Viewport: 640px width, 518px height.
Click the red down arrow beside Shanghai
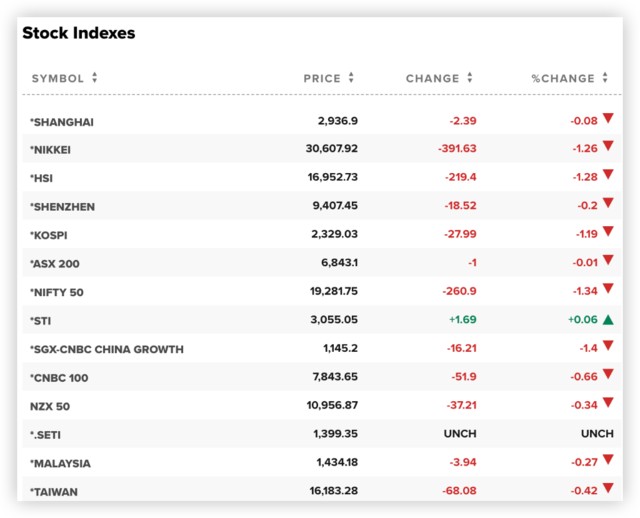(607, 120)
